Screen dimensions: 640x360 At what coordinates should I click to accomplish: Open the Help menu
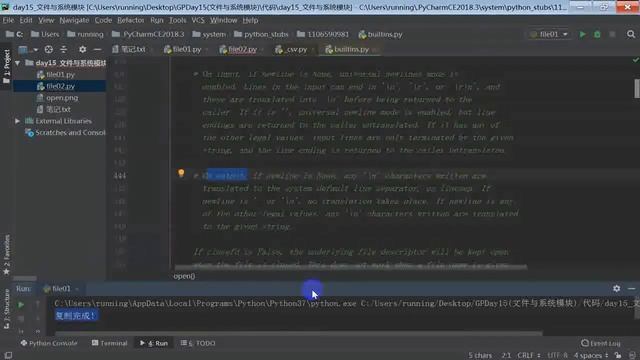[250, 20]
